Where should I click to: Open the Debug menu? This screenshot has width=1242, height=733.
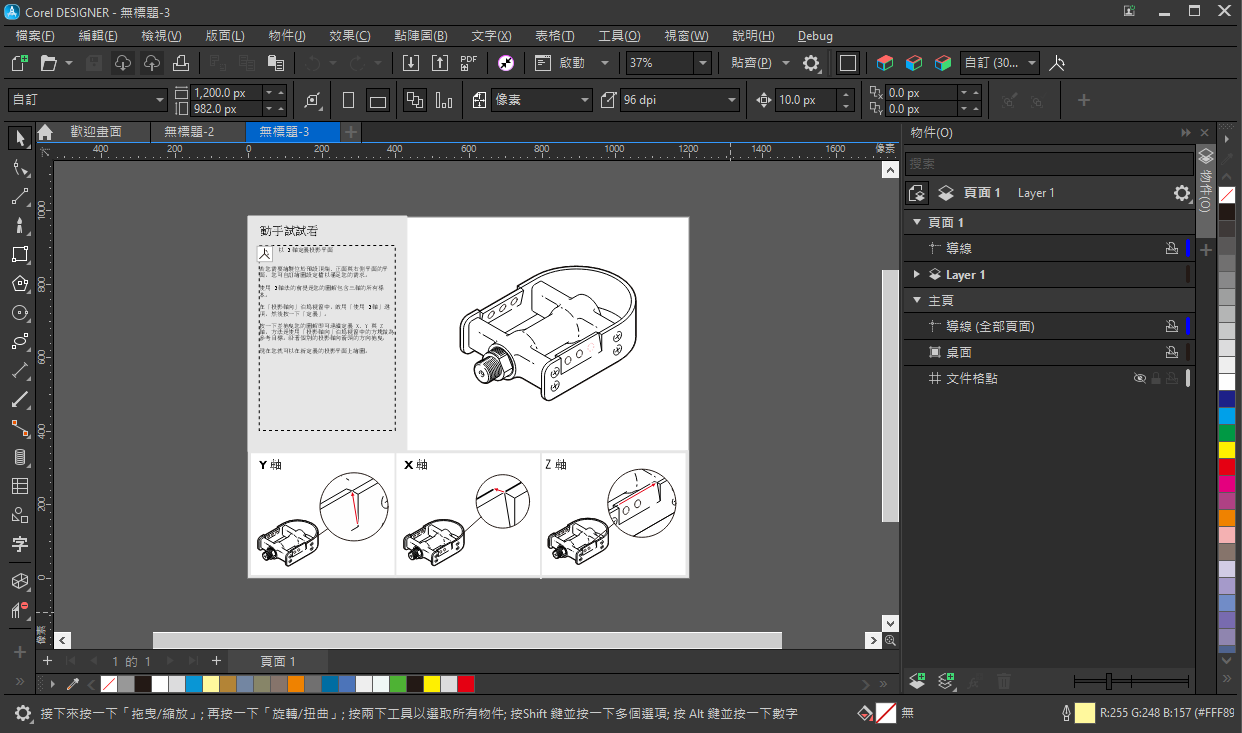[816, 35]
